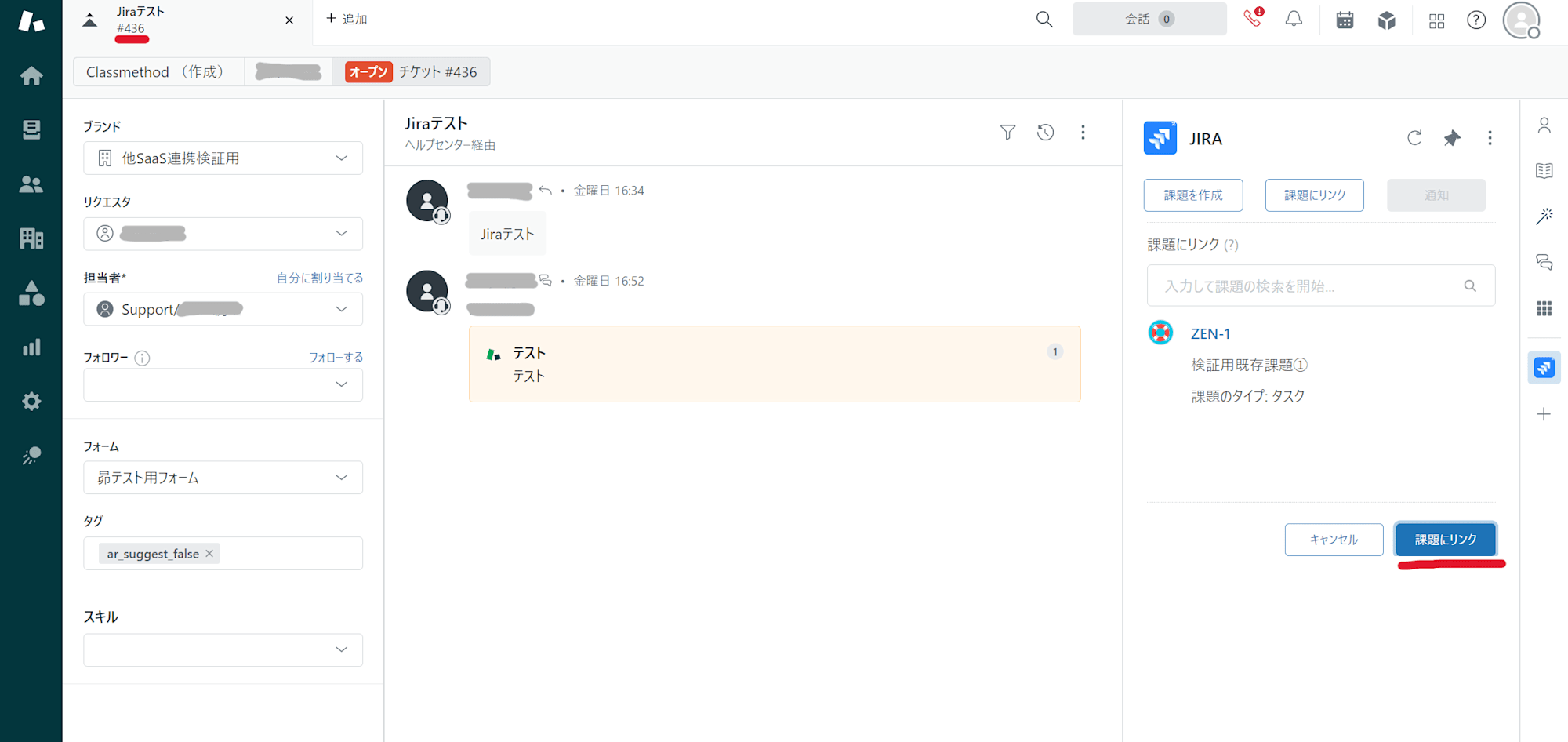
Task: Add app with plus icon in right rail
Action: pos(1544,414)
